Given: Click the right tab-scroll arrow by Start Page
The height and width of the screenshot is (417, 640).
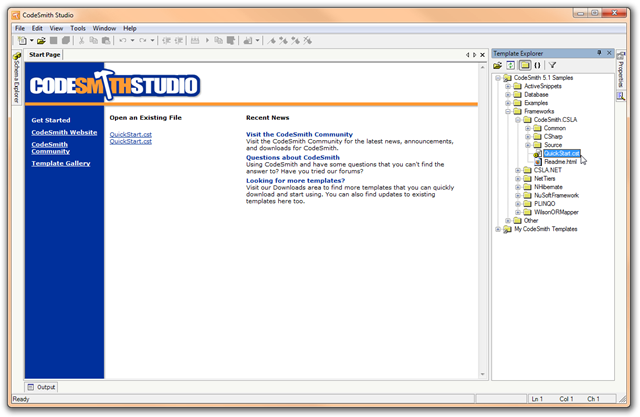Looking at the screenshot, I should click(x=474, y=55).
